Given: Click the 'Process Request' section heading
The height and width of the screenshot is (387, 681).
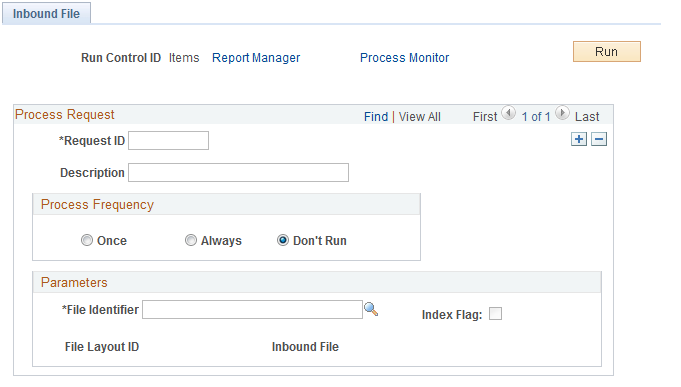Looking at the screenshot, I should 65,115.
